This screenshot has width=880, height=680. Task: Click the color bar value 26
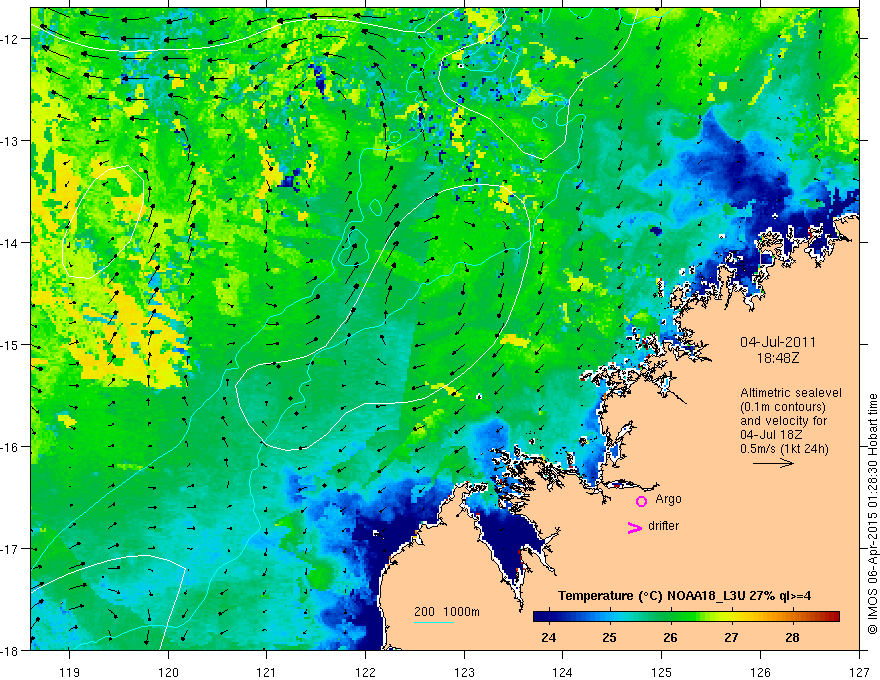click(x=670, y=637)
